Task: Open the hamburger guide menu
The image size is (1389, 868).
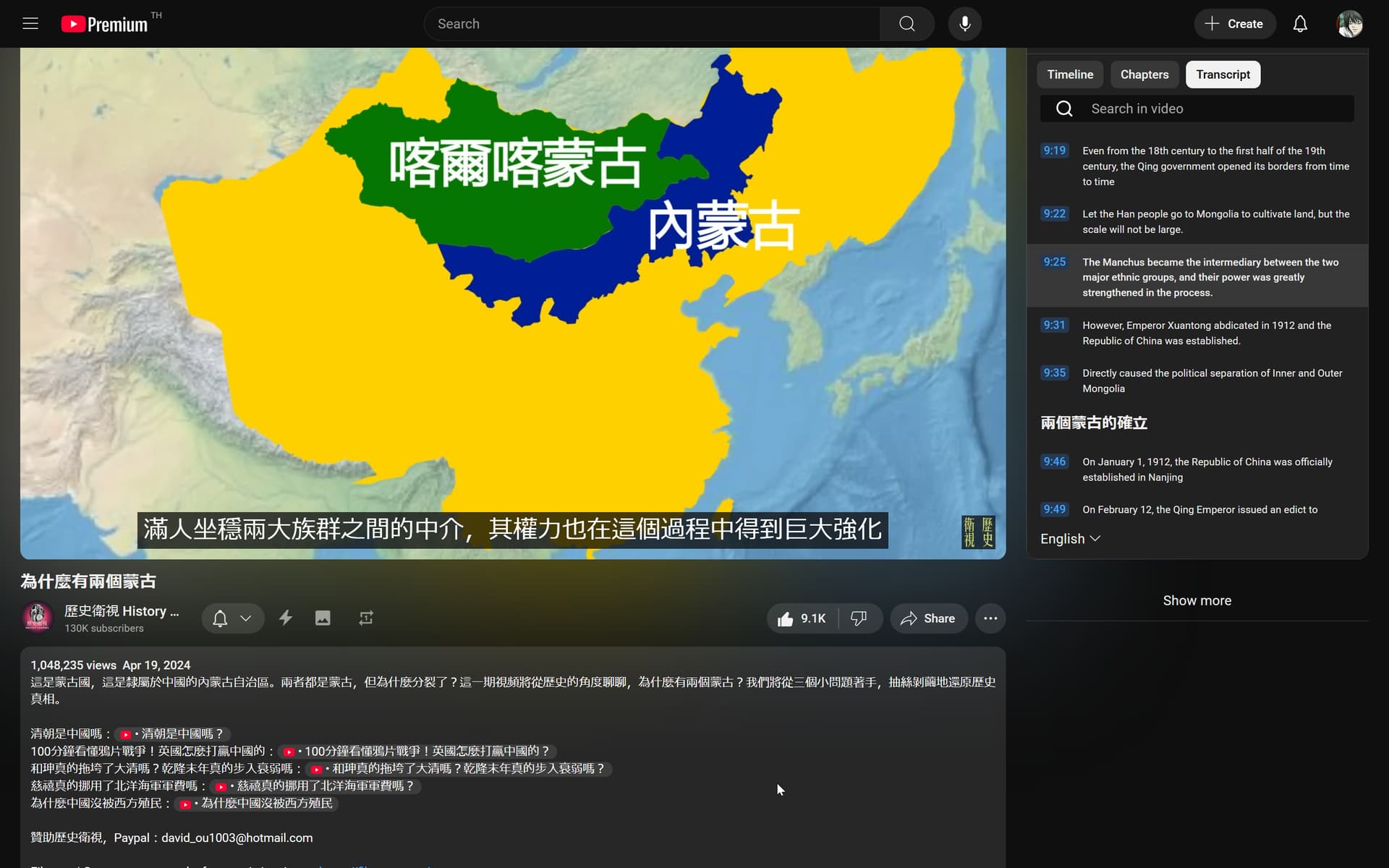Action: [x=30, y=24]
